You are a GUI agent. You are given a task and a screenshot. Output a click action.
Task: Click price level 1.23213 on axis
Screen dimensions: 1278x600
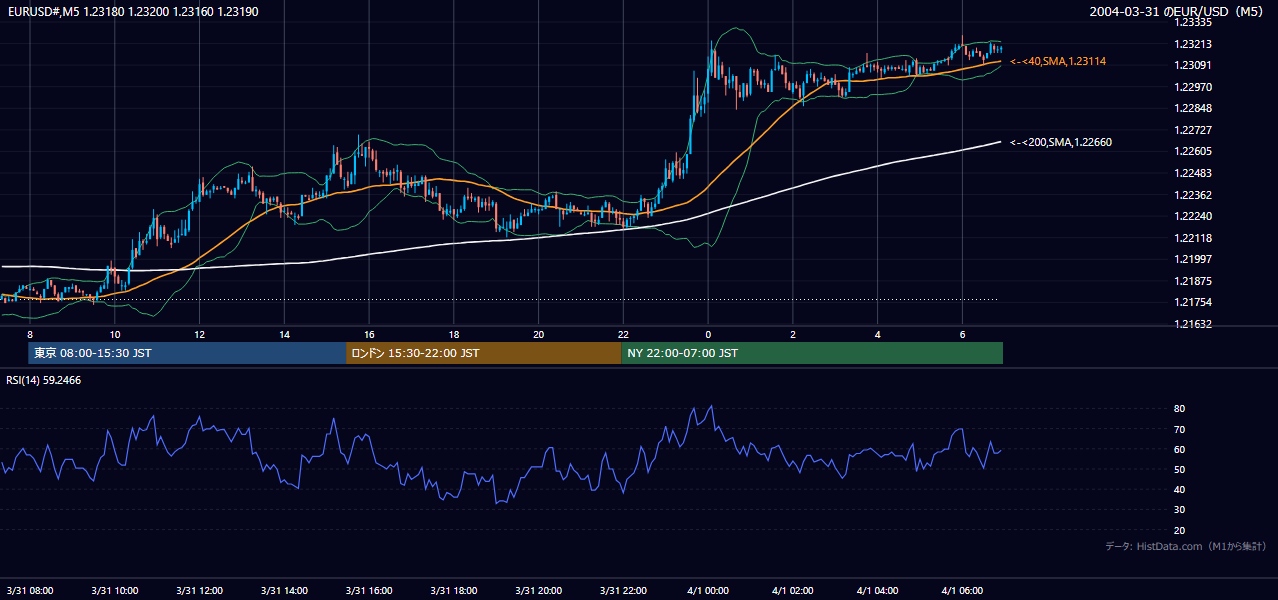pyautogui.click(x=1193, y=44)
